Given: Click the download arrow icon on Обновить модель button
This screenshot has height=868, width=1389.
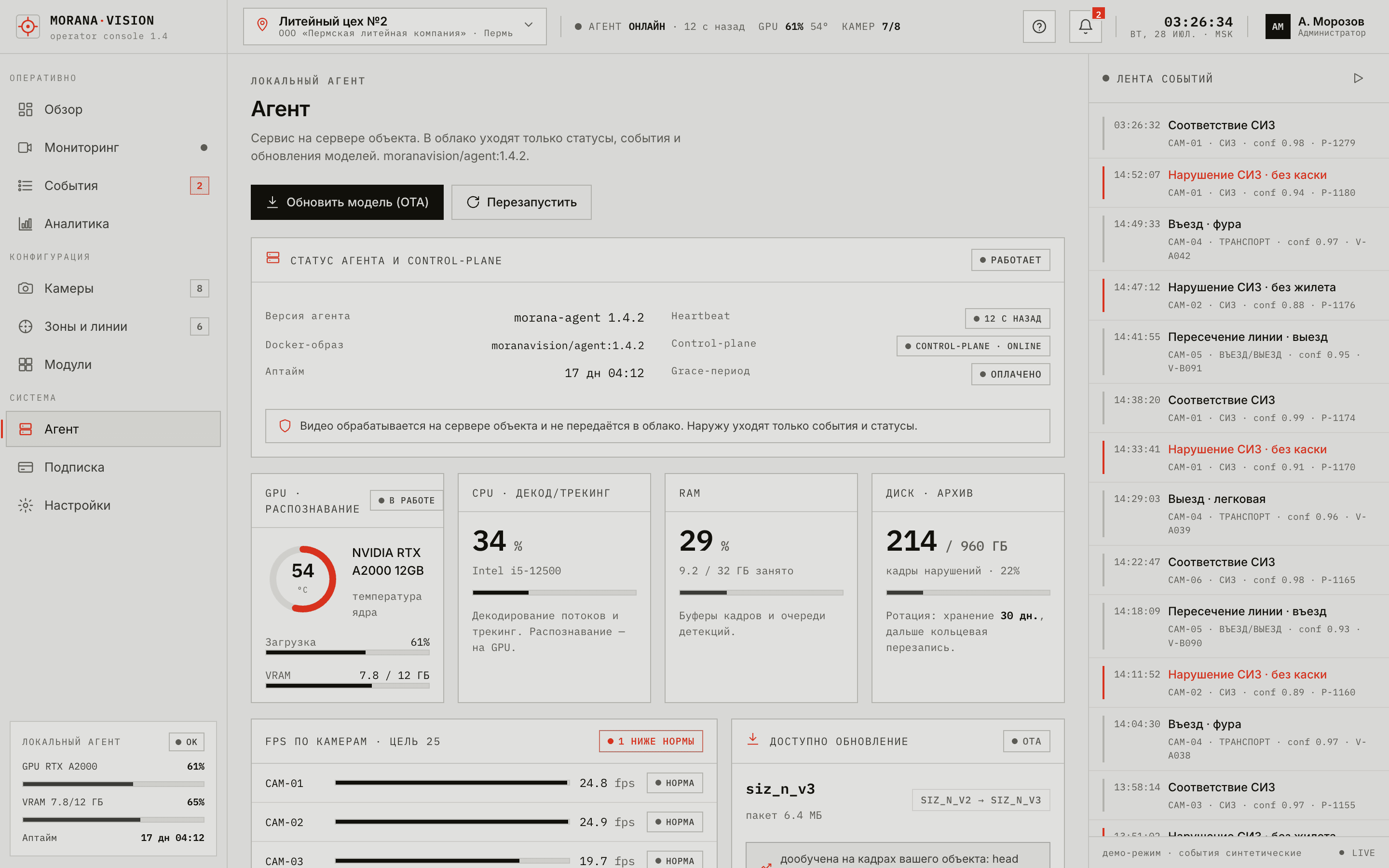Looking at the screenshot, I should pyautogui.click(x=272, y=202).
